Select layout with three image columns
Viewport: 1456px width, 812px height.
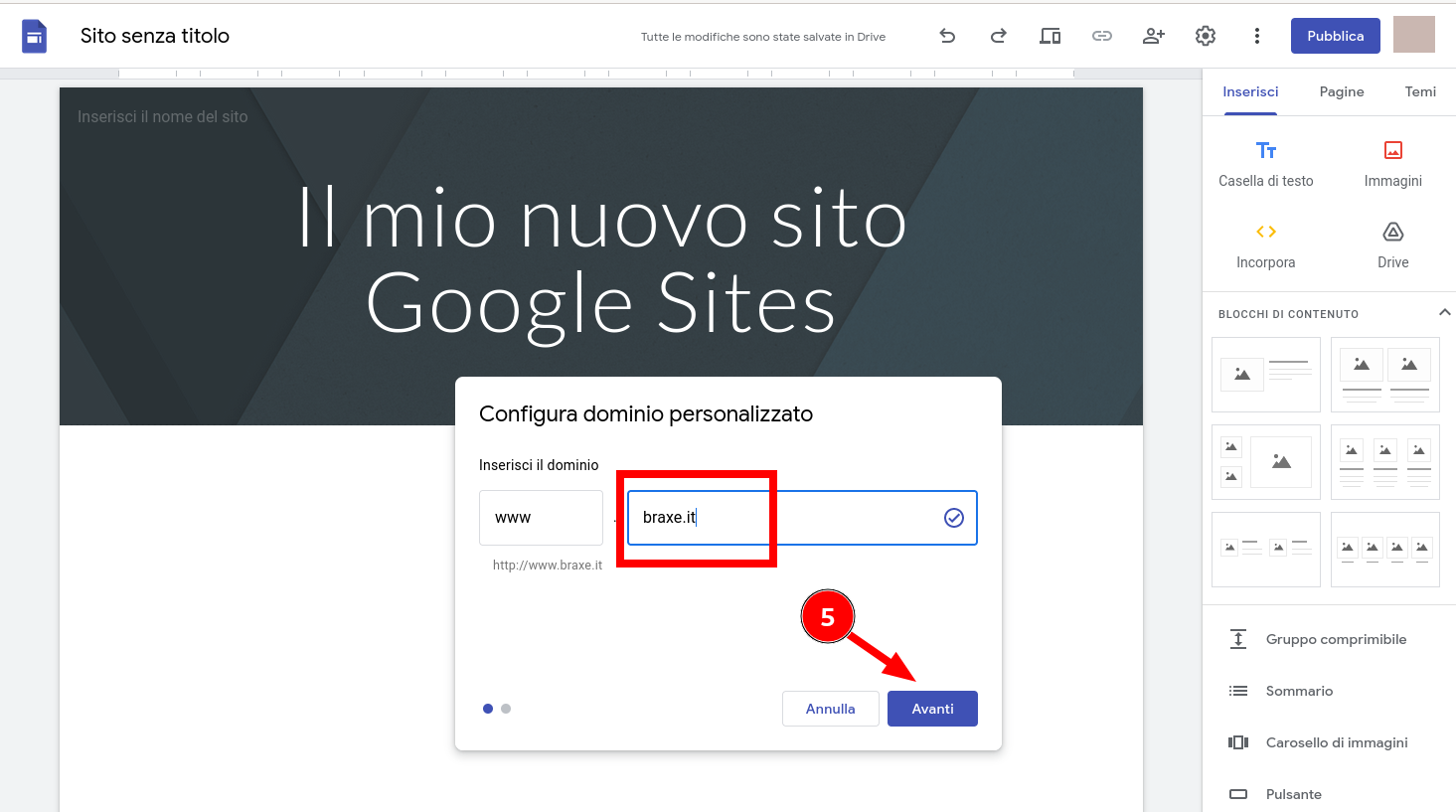(1385, 462)
